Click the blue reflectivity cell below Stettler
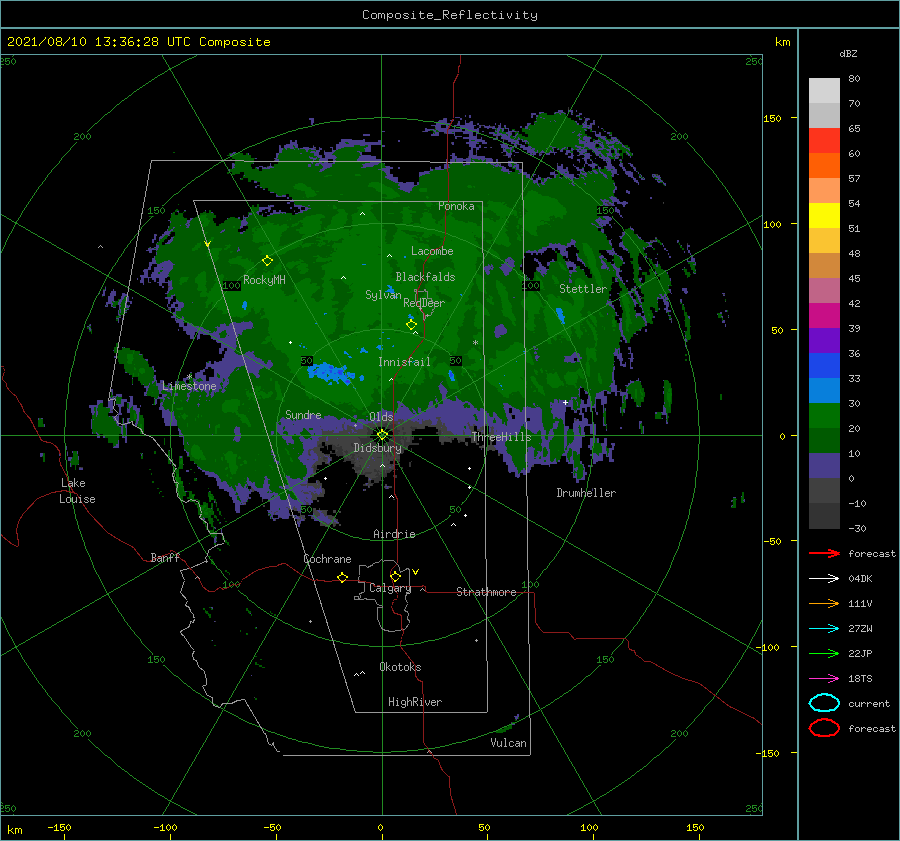Viewport: 900px width, 841px height. (560, 315)
